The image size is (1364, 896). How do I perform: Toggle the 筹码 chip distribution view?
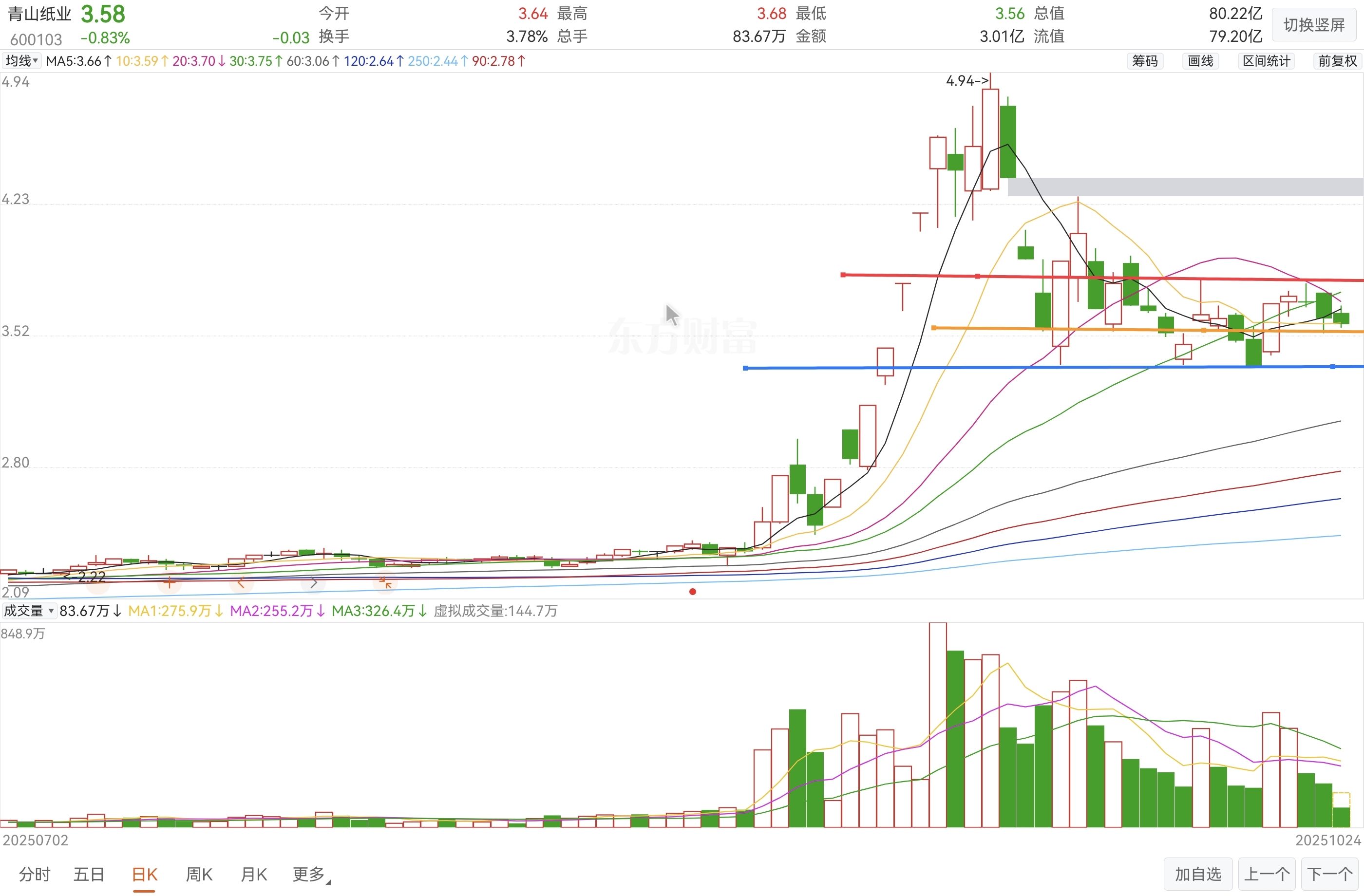coord(1144,61)
